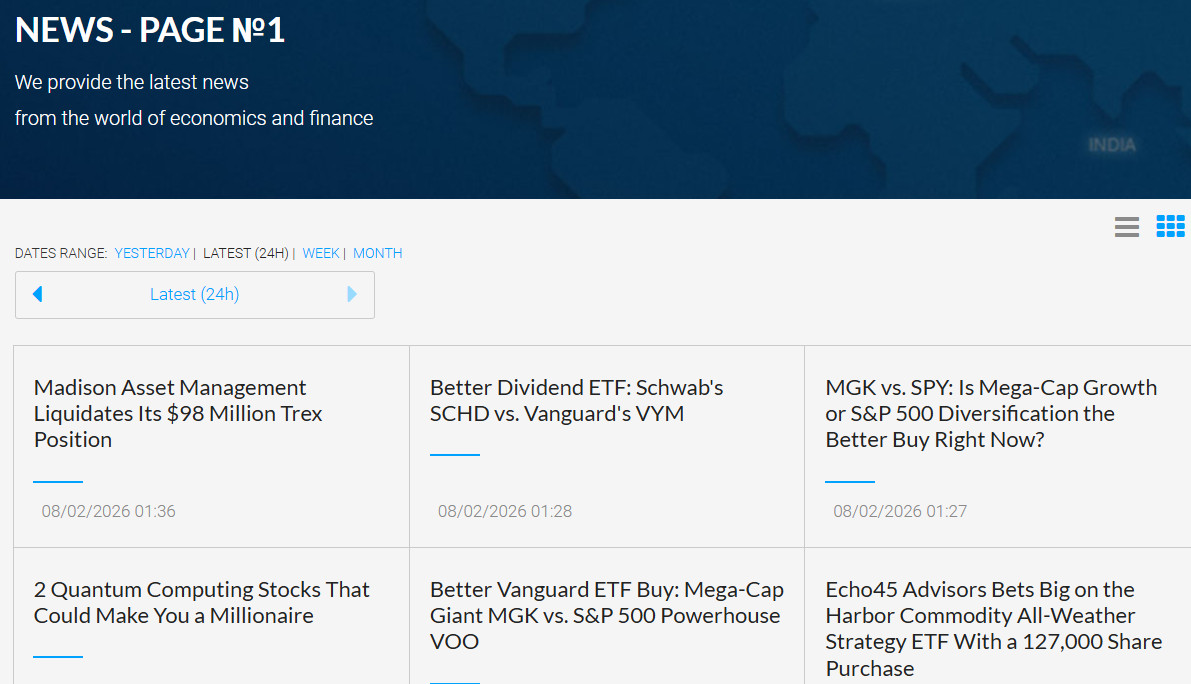Screen dimensions: 1191x684
Task: Show news from the past Month
Action: point(377,253)
